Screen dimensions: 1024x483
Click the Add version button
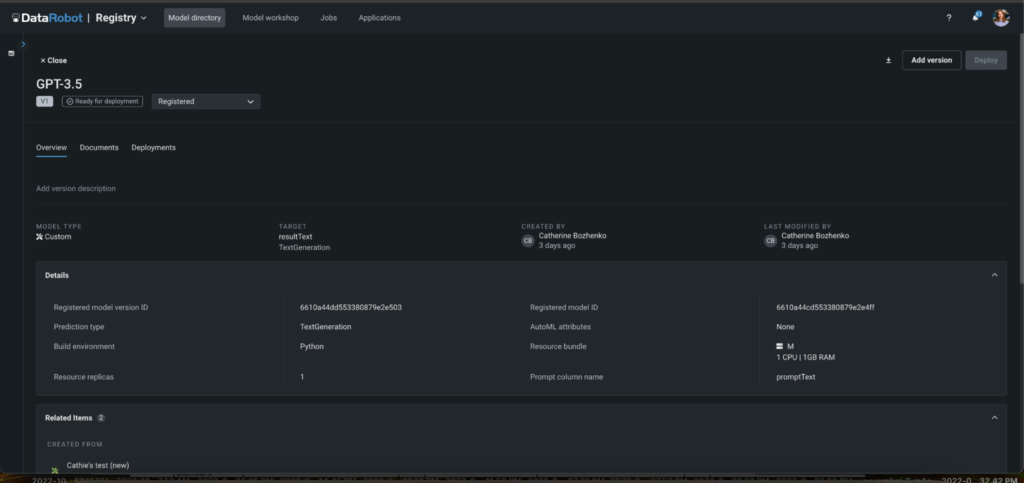click(932, 60)
